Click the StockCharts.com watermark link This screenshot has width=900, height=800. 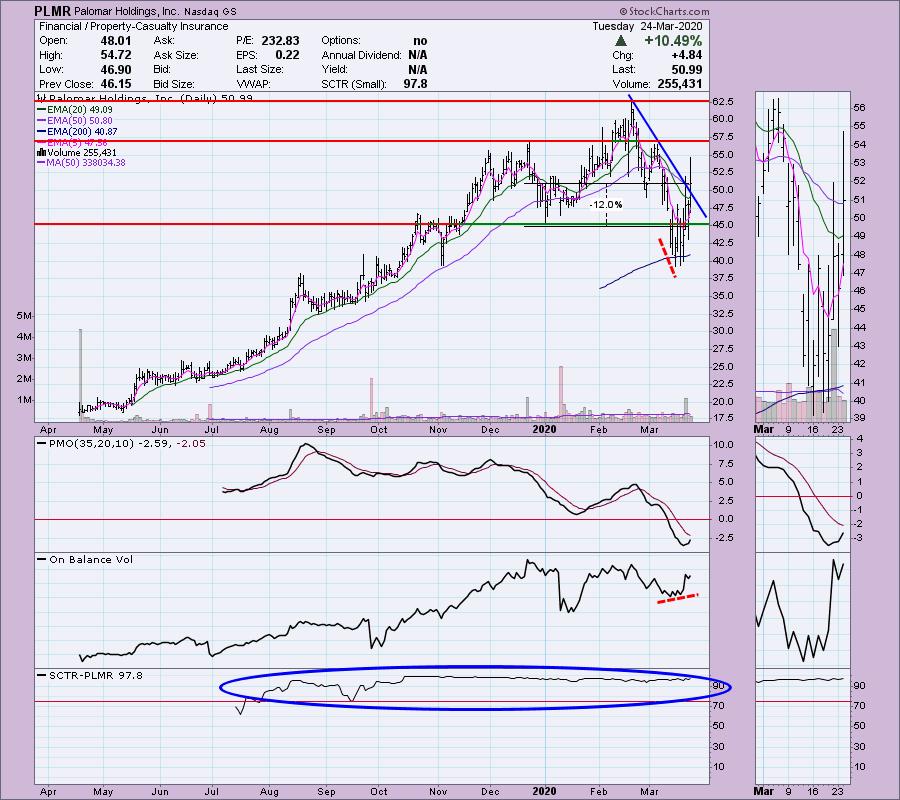664,11
